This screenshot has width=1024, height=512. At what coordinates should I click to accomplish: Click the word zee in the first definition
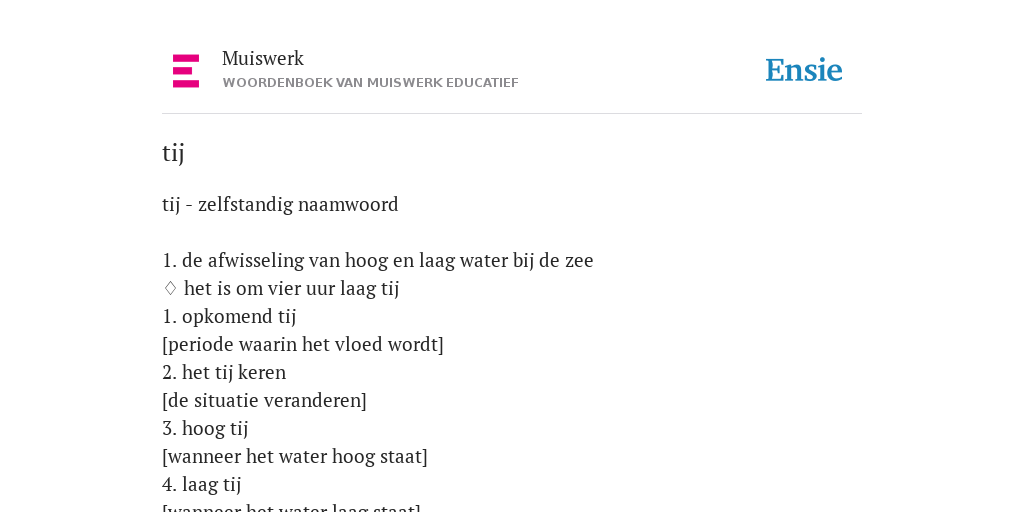579,261
